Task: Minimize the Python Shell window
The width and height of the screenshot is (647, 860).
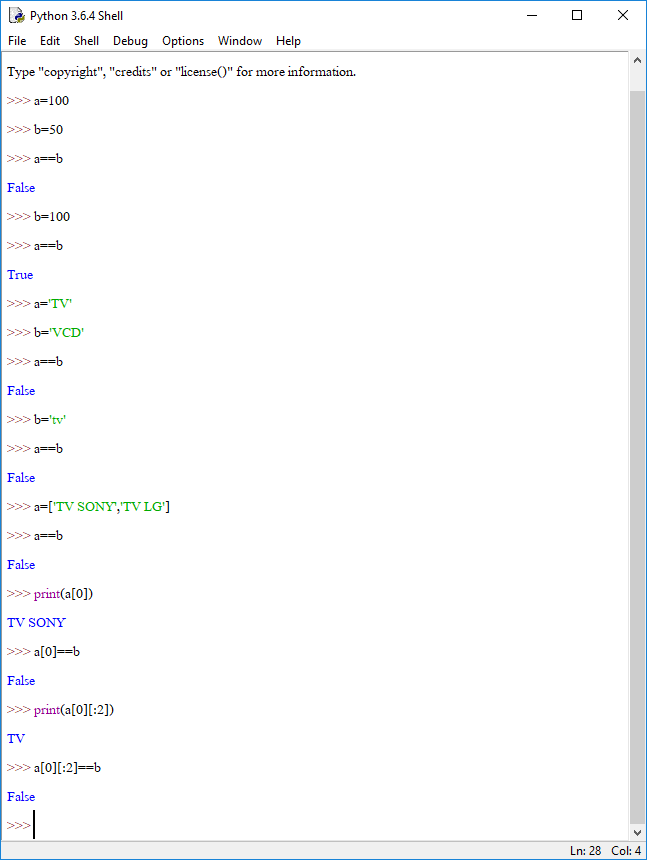Action: (x=532, y=15)
